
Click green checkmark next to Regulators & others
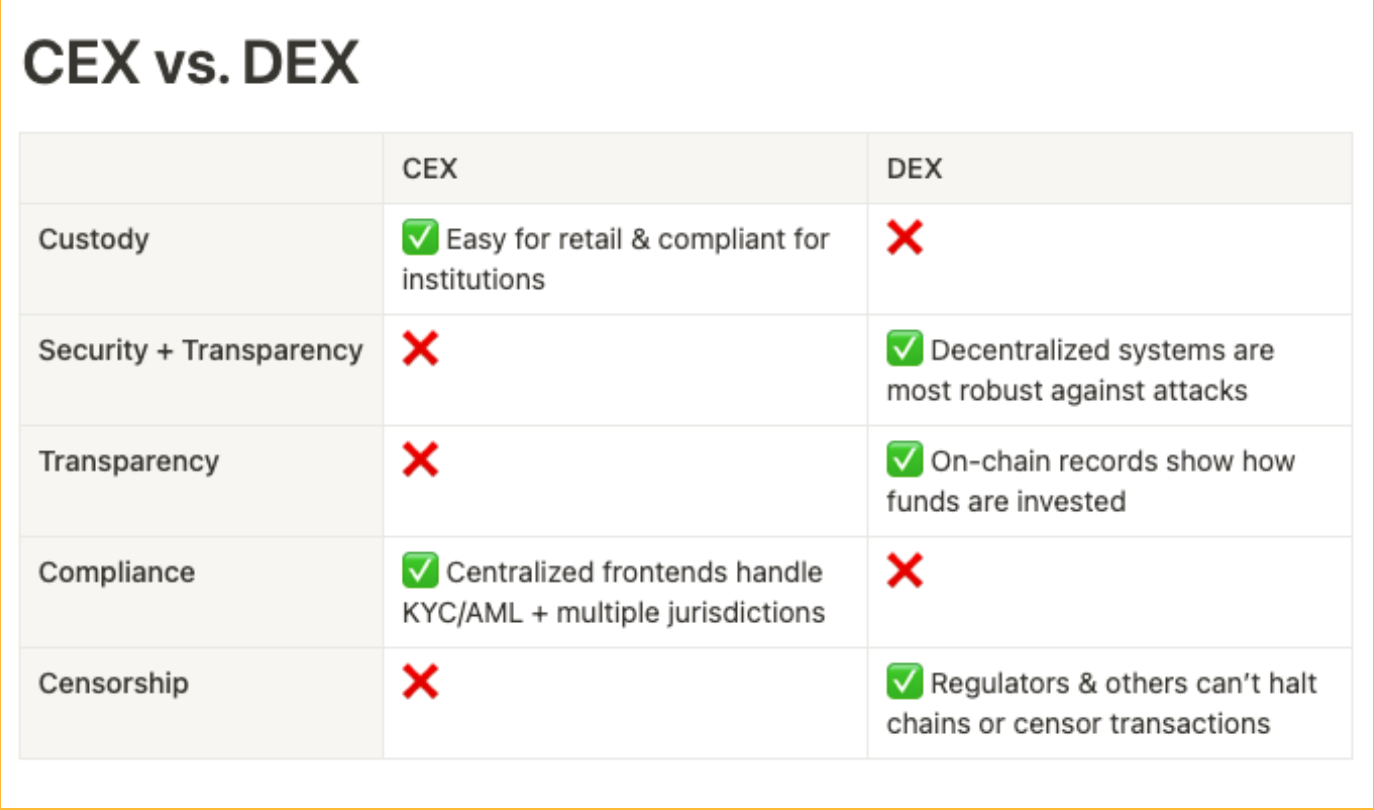tap(904, 683)
